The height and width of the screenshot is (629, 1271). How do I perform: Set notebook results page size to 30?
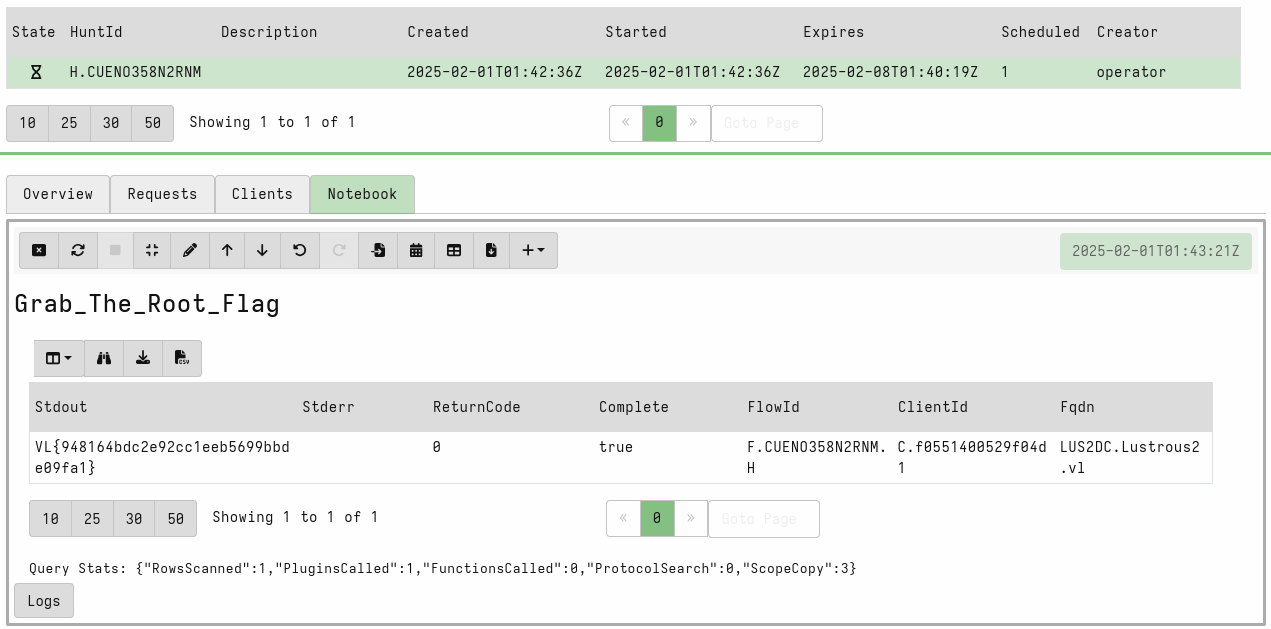pos(134,518)
